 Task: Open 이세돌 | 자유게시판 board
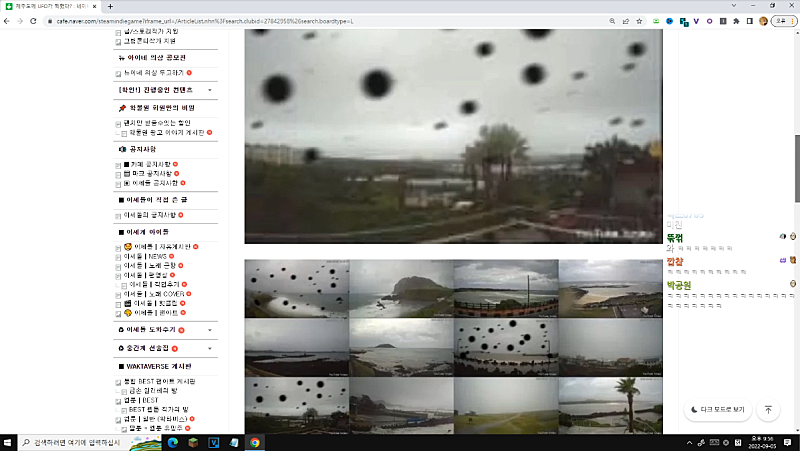pyautogui.click(x=162, y=246)
